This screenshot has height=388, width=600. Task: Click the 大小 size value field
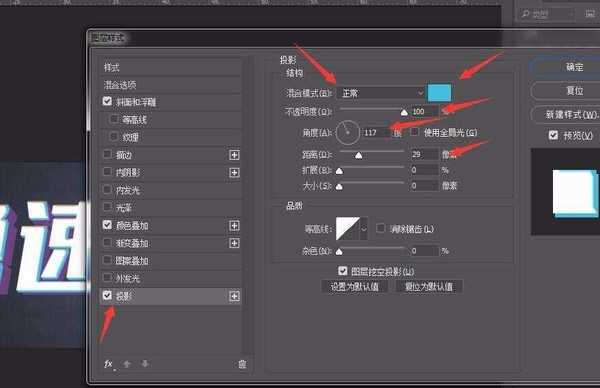click(x=424, y=186)
